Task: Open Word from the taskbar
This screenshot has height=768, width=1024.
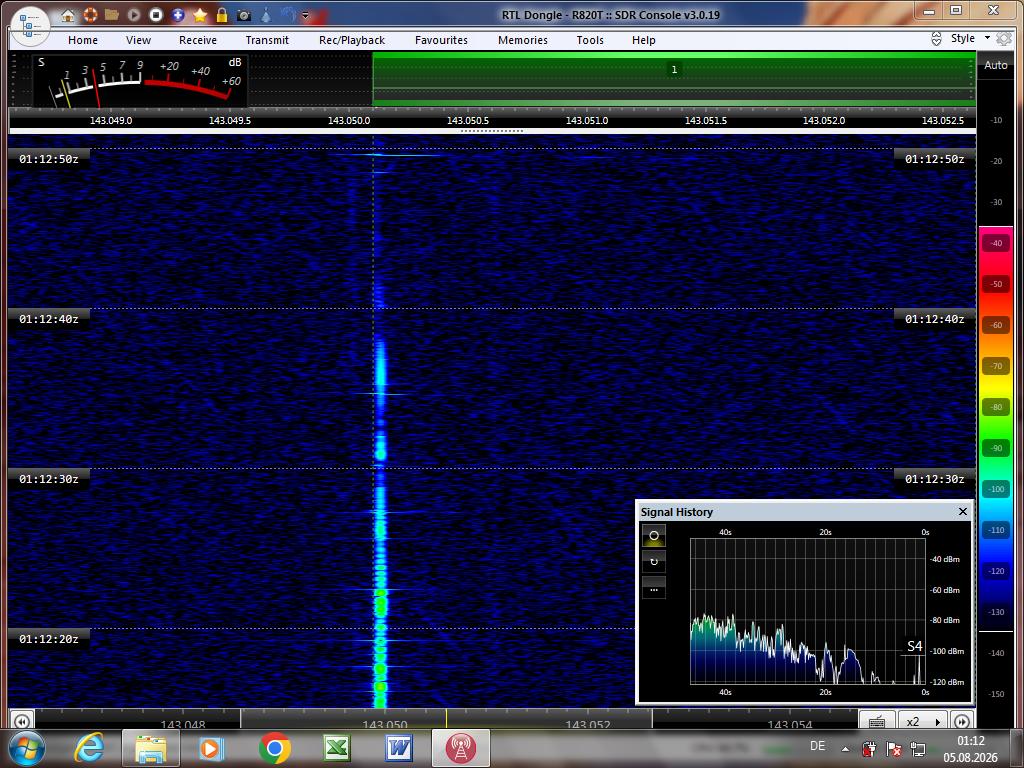Action: coord(399,749)
